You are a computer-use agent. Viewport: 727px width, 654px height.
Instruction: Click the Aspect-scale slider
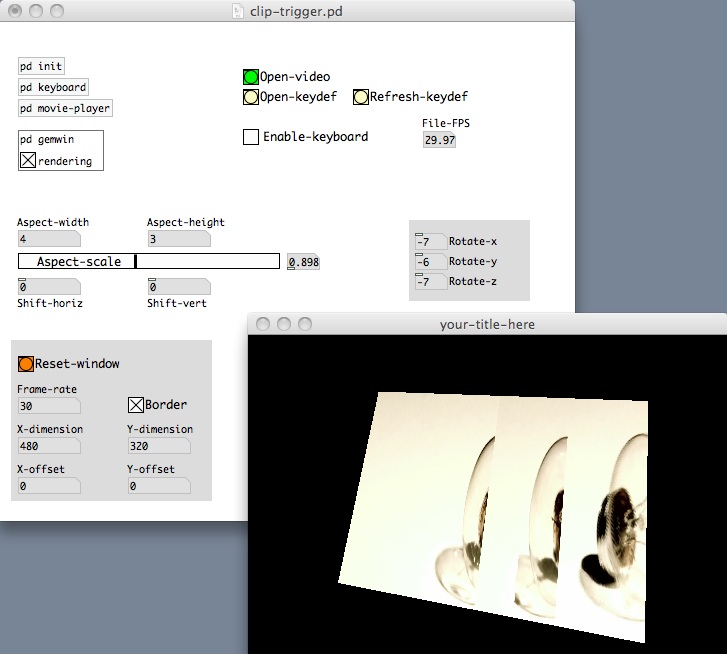tap(149, 261)
